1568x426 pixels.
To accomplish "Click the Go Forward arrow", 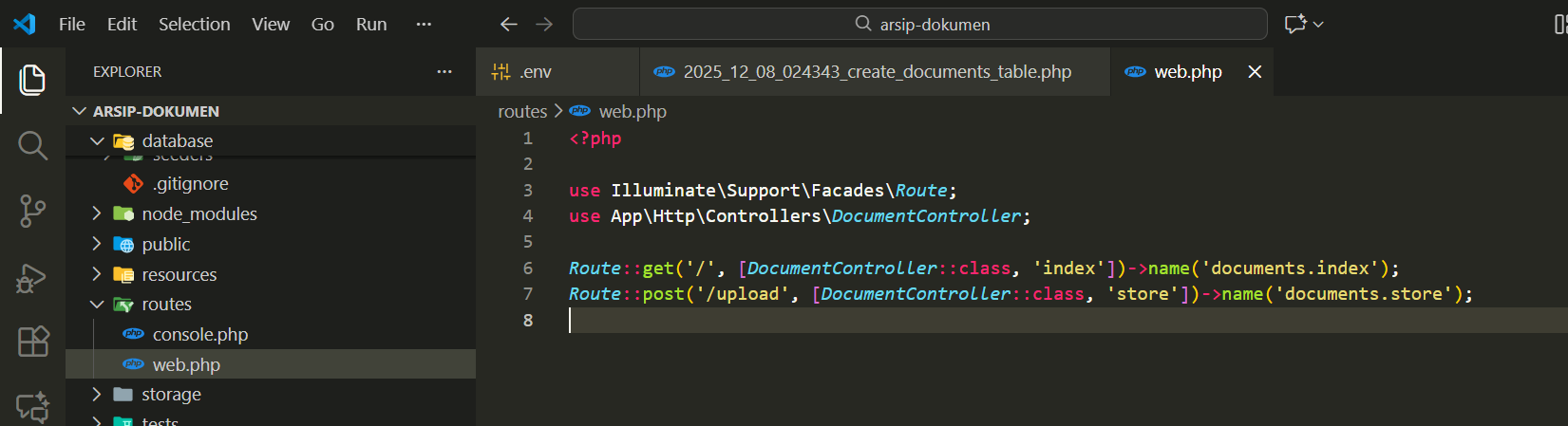I will coord(544,24).
